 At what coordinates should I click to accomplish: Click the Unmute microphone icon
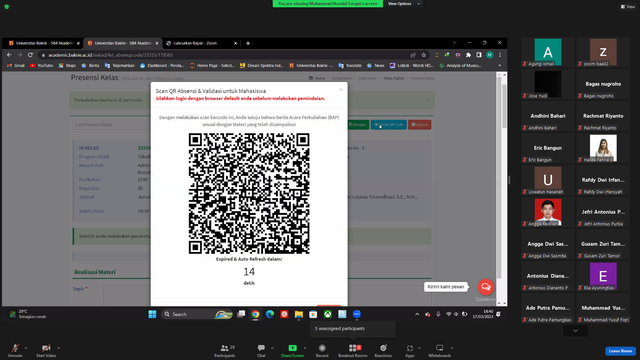click(x=15, y=348)
